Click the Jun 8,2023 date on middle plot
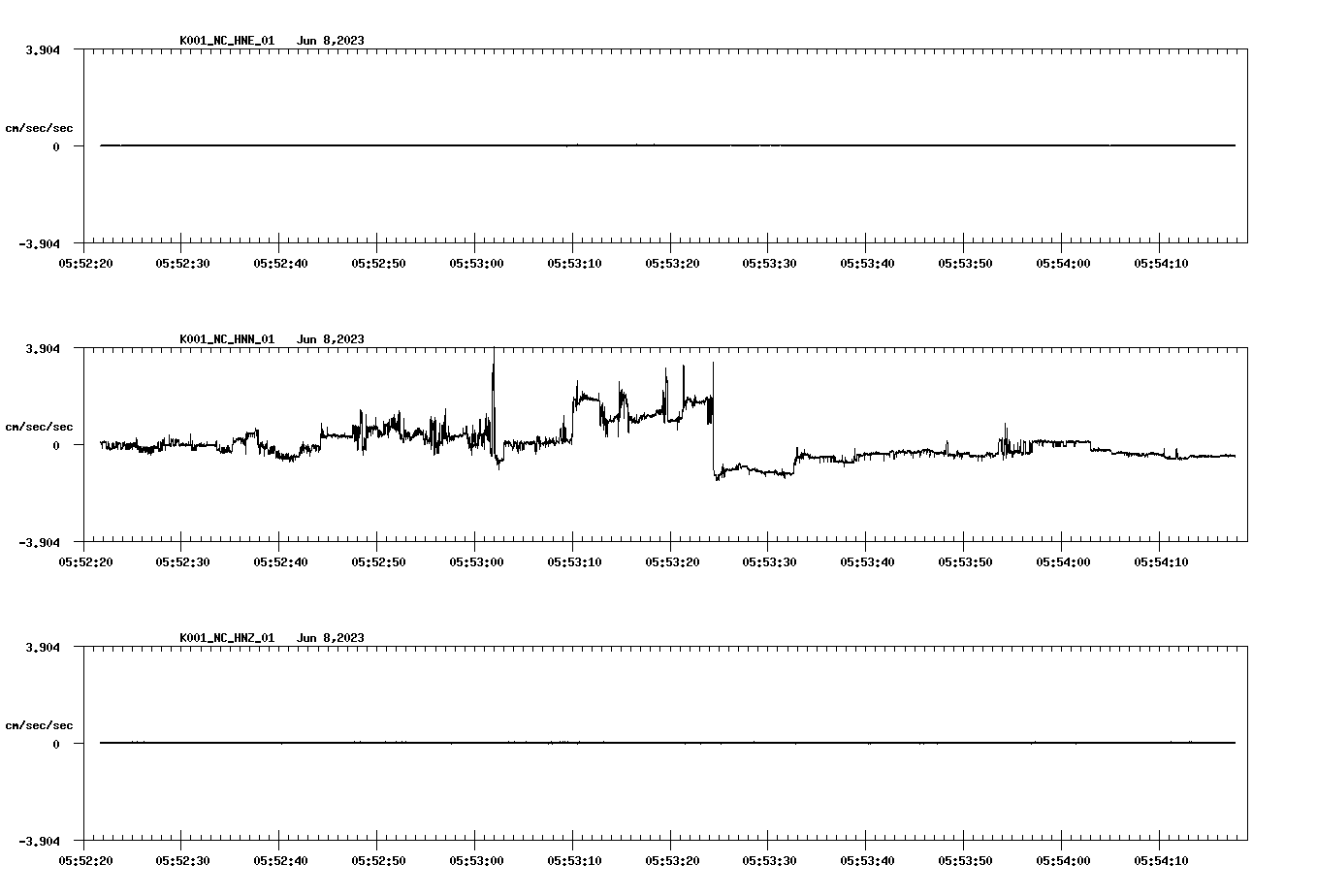The image size is (1317, 896). tap(332, 339)
